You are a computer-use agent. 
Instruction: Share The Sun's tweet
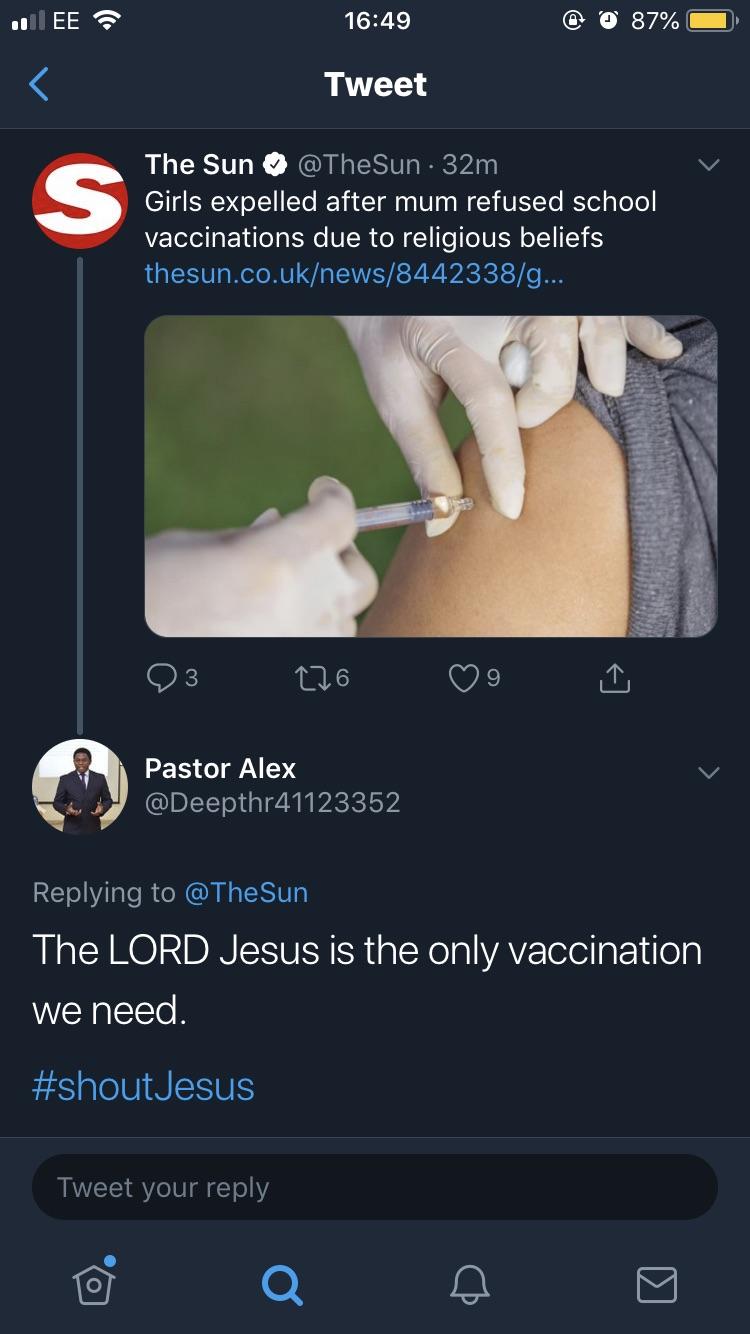(614, 678)
